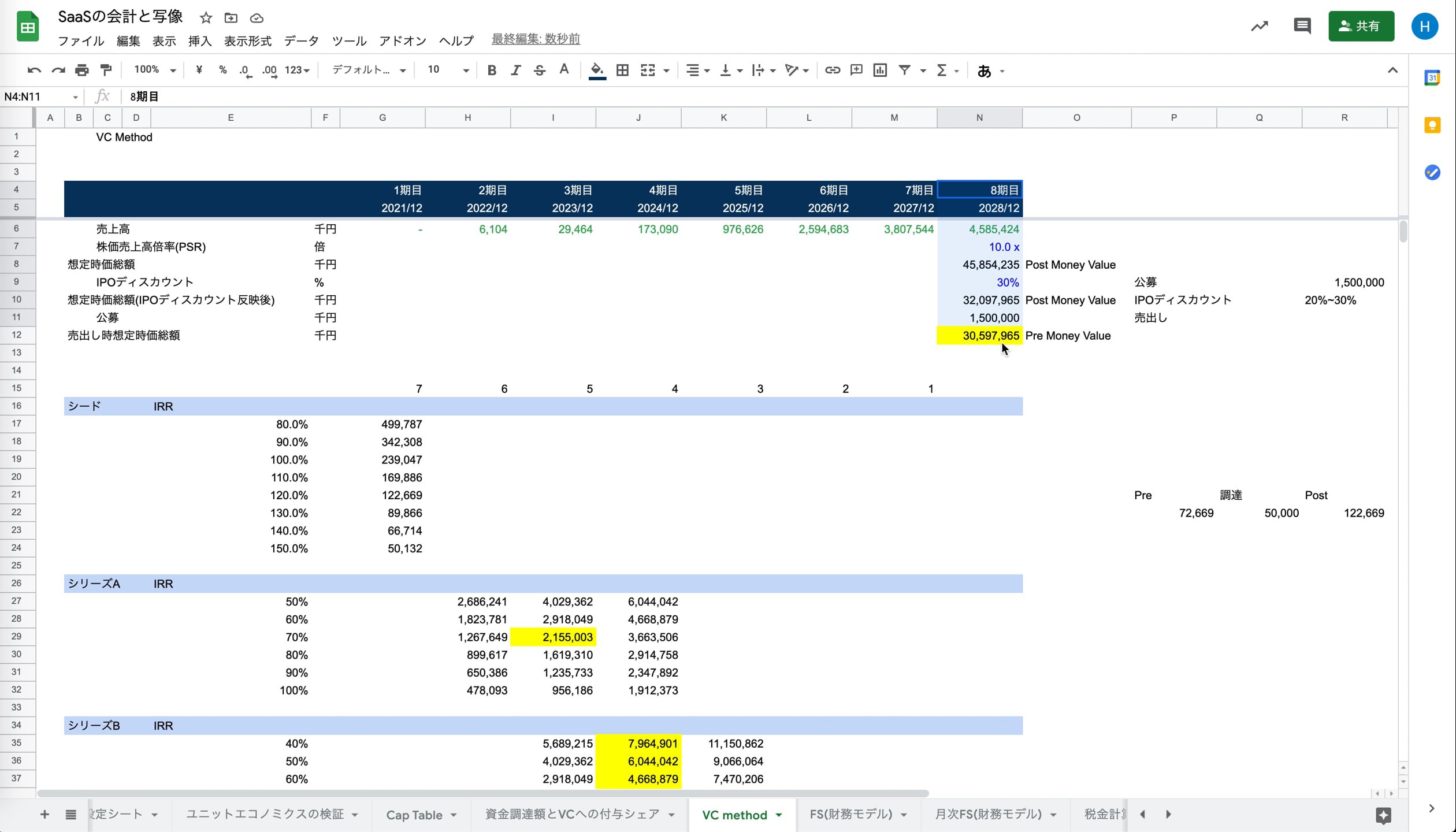Screen dimensions: 1456x832
Task: Insert a chart via toolbar icon
Action: pos(879,70)
